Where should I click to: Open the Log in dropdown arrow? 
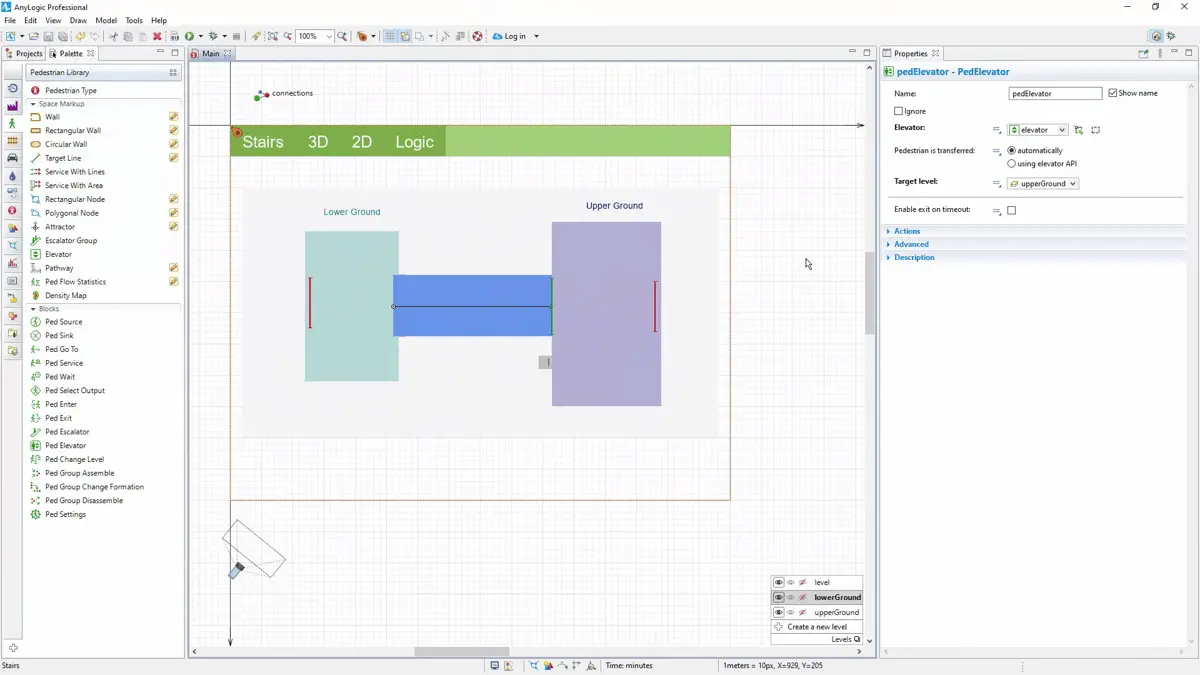click(536, 36)
